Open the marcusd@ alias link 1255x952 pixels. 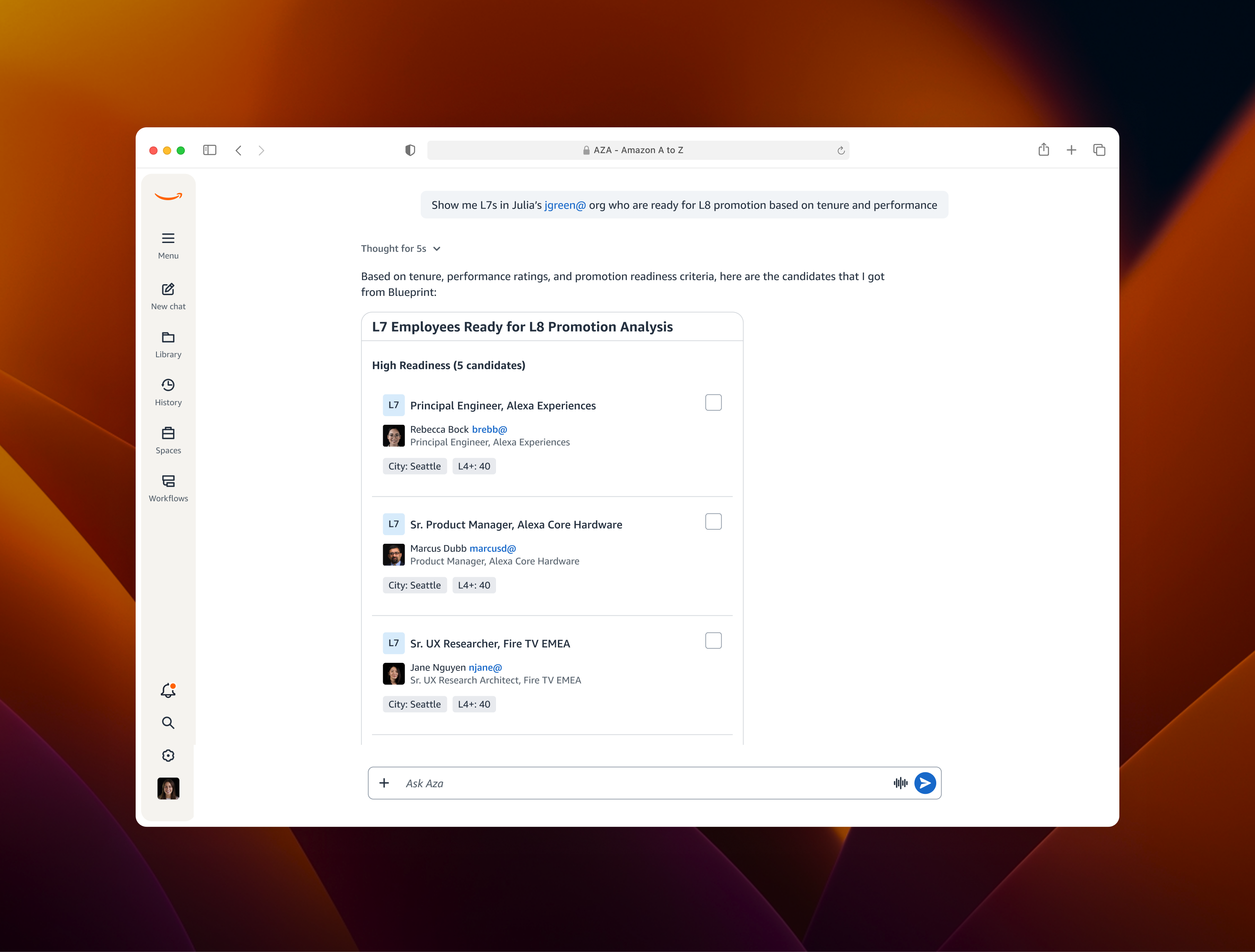click(x=492, y=549)
